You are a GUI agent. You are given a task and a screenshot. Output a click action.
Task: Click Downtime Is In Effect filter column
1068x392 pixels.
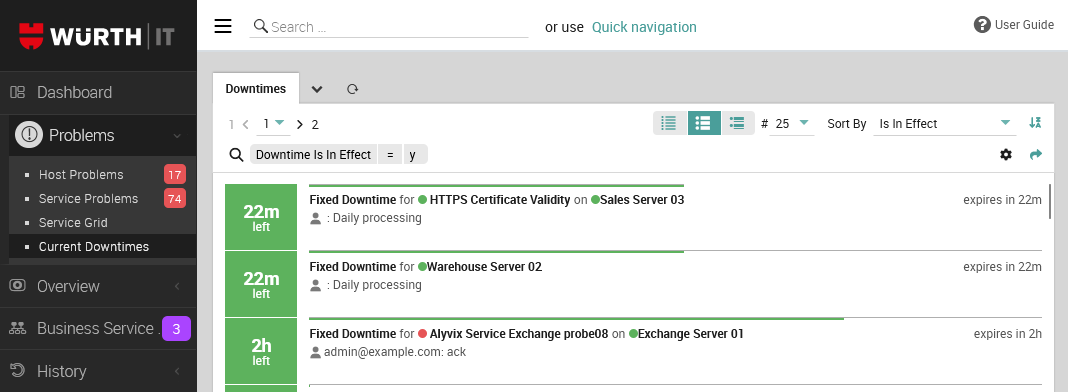[x=313, y=154]
